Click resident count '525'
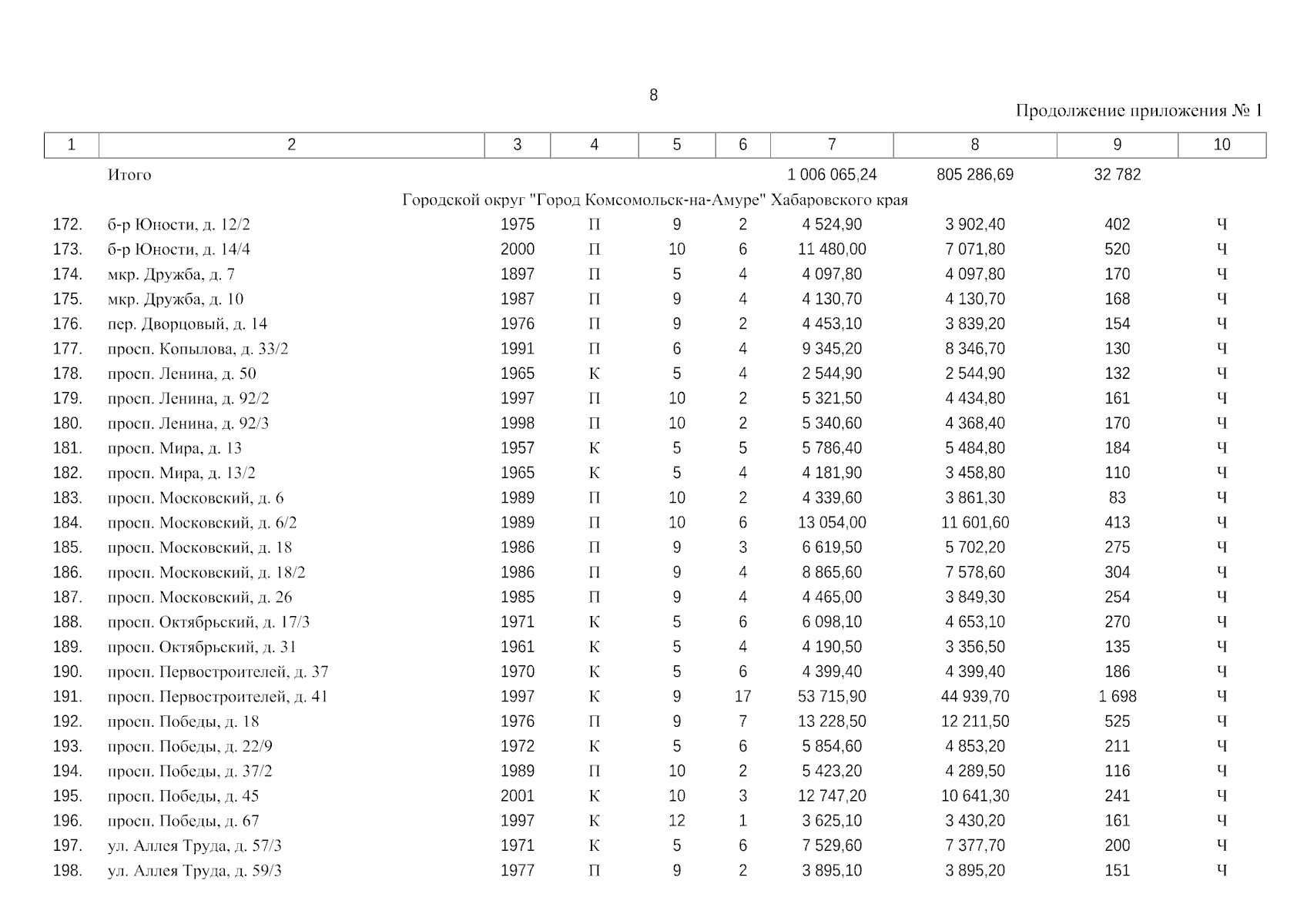Viewport: 1307px width, 924px height. pyautogui.click(x=1117, y=721)
